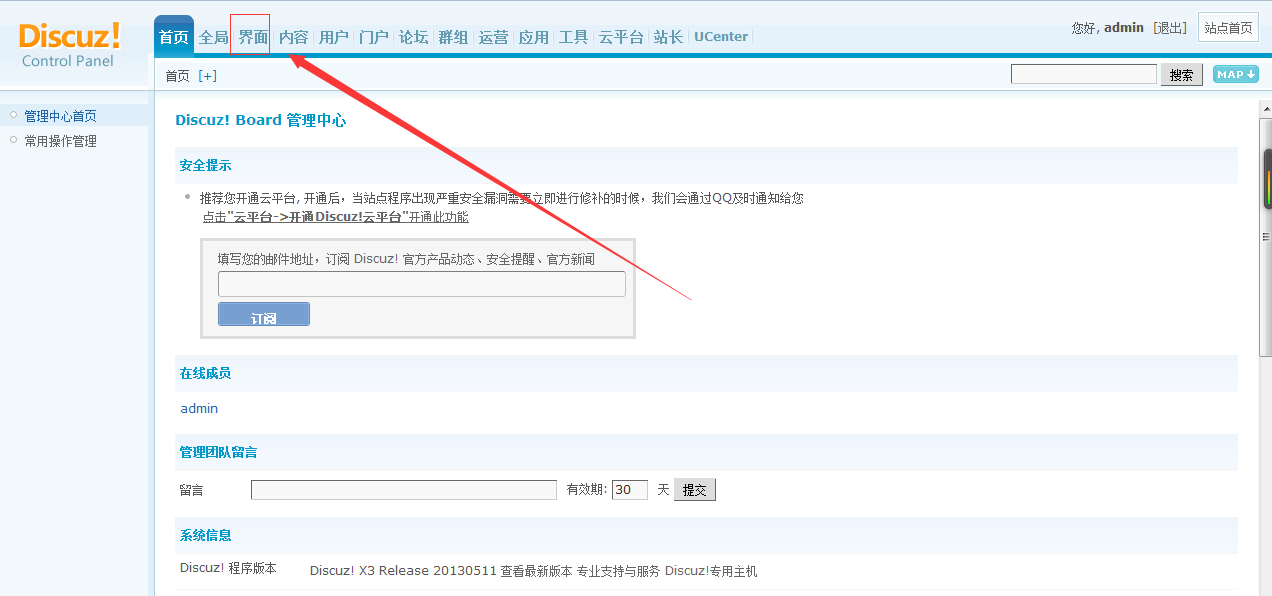Open the MAP site map button
1272x596 pixels.
(x=1235, y=74)
